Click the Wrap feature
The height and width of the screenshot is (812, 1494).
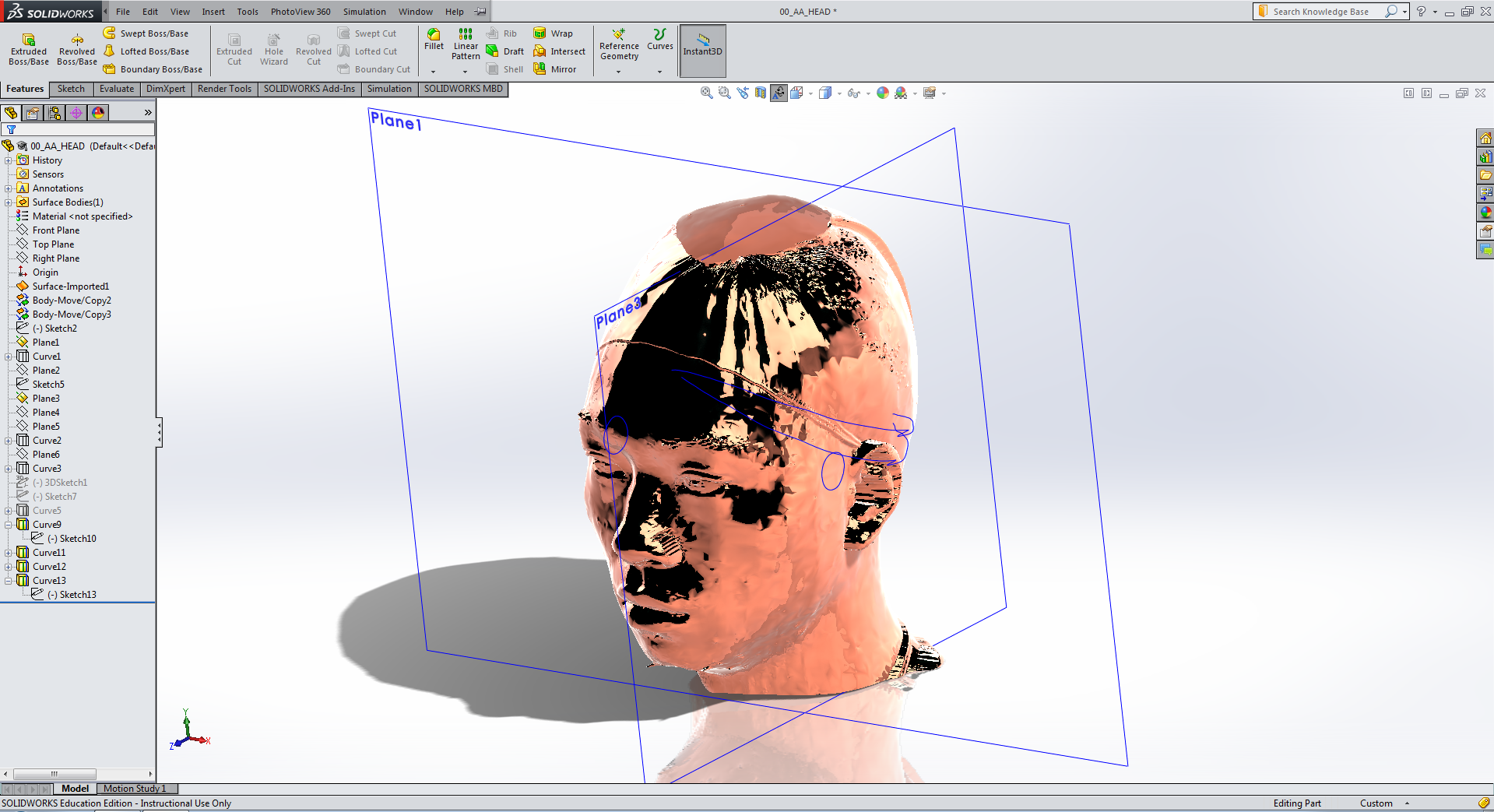click(553, 33)
